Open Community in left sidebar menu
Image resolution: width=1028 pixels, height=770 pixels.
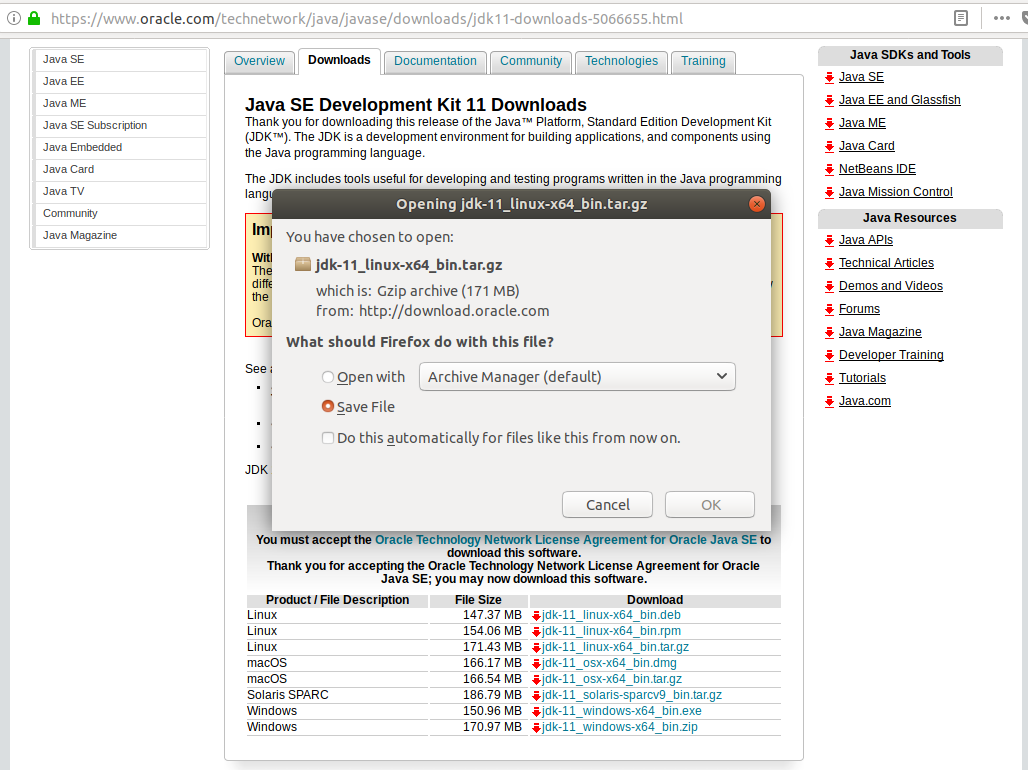(121, 213)
